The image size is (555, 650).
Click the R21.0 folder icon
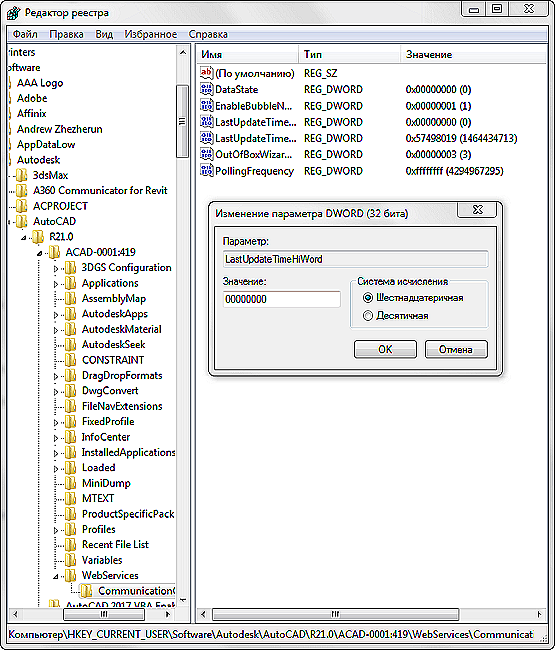click(x=38, y=237)
